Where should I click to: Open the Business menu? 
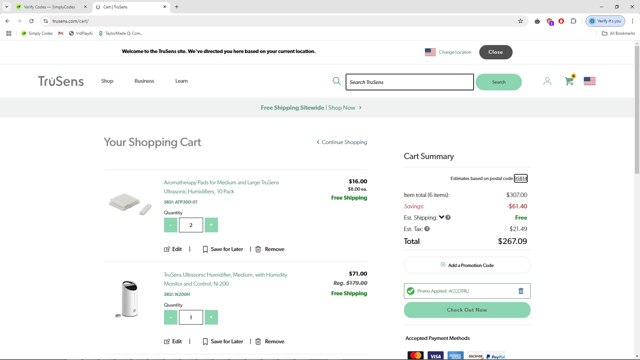pos(144,81)
